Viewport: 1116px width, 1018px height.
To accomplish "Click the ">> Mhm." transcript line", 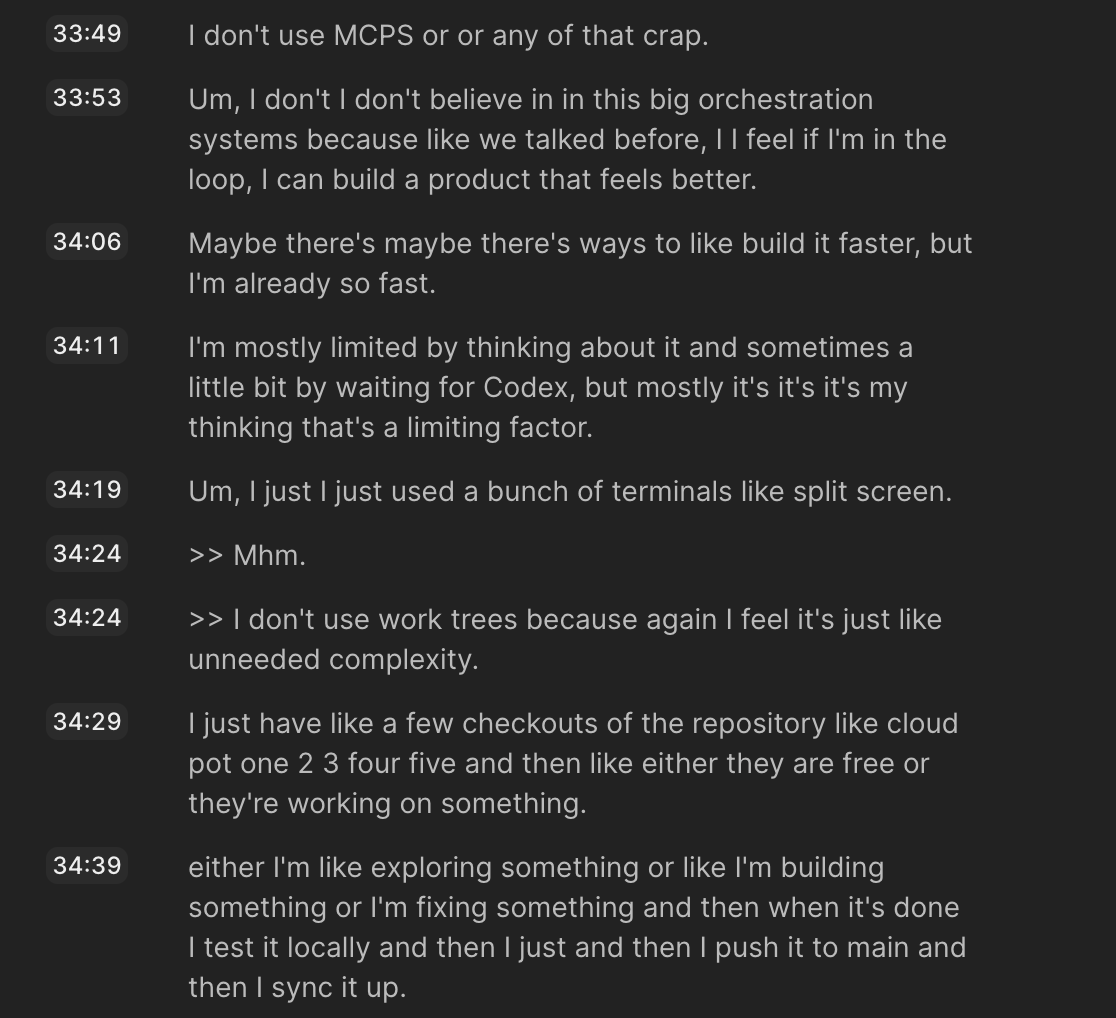I will coord(247,556).
